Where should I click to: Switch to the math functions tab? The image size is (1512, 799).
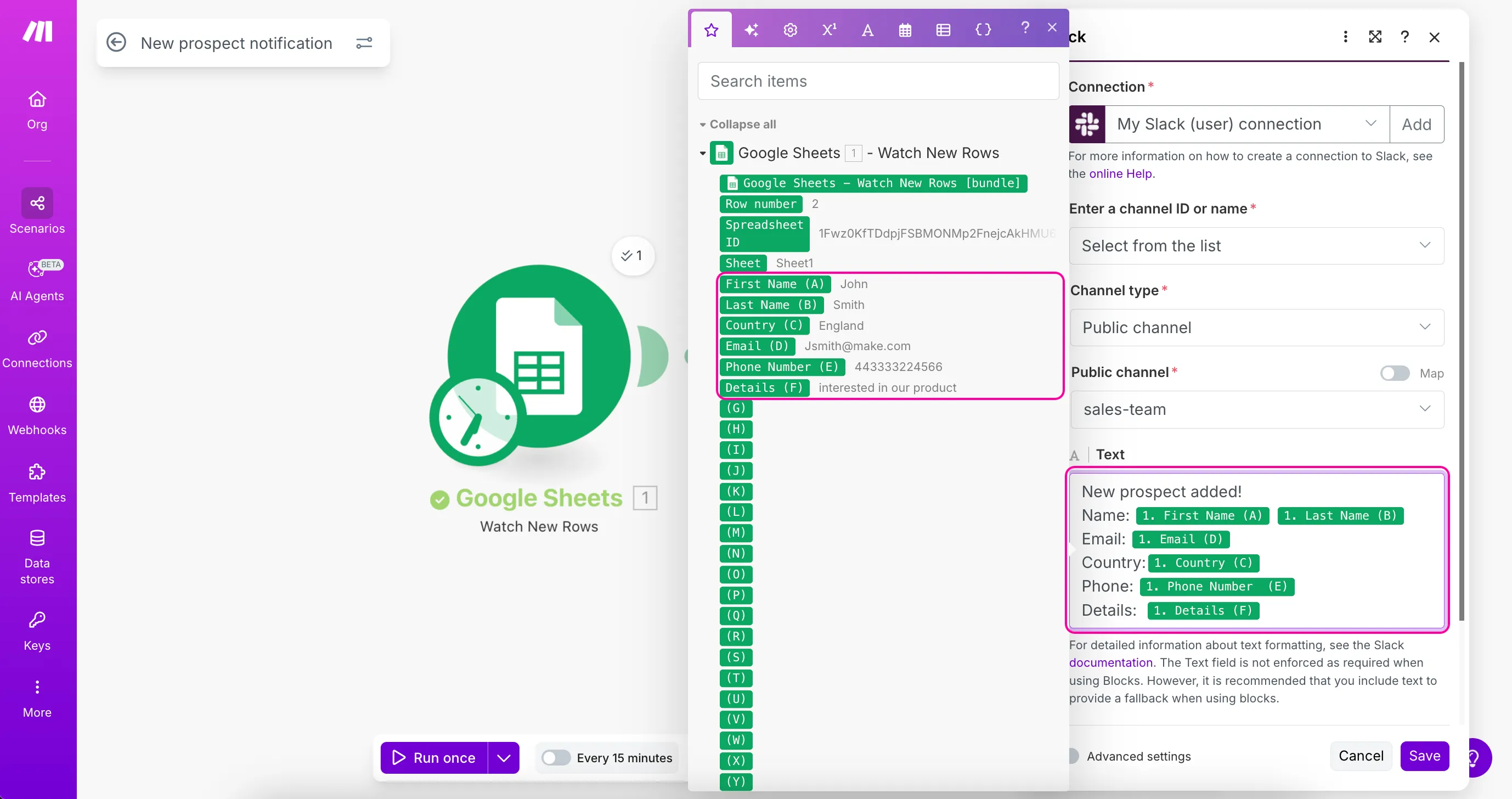(x=829, y=30)
